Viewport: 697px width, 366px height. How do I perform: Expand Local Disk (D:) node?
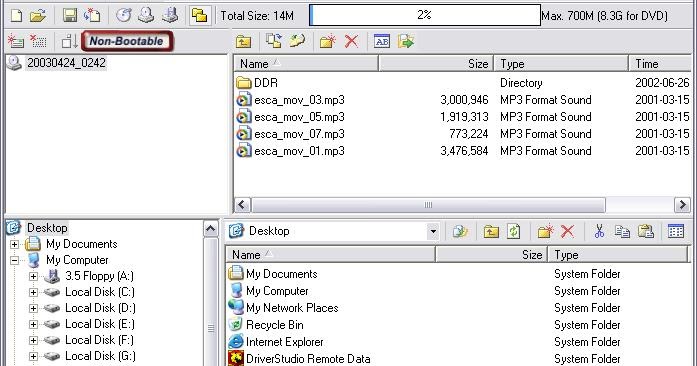tap(33, 308)
